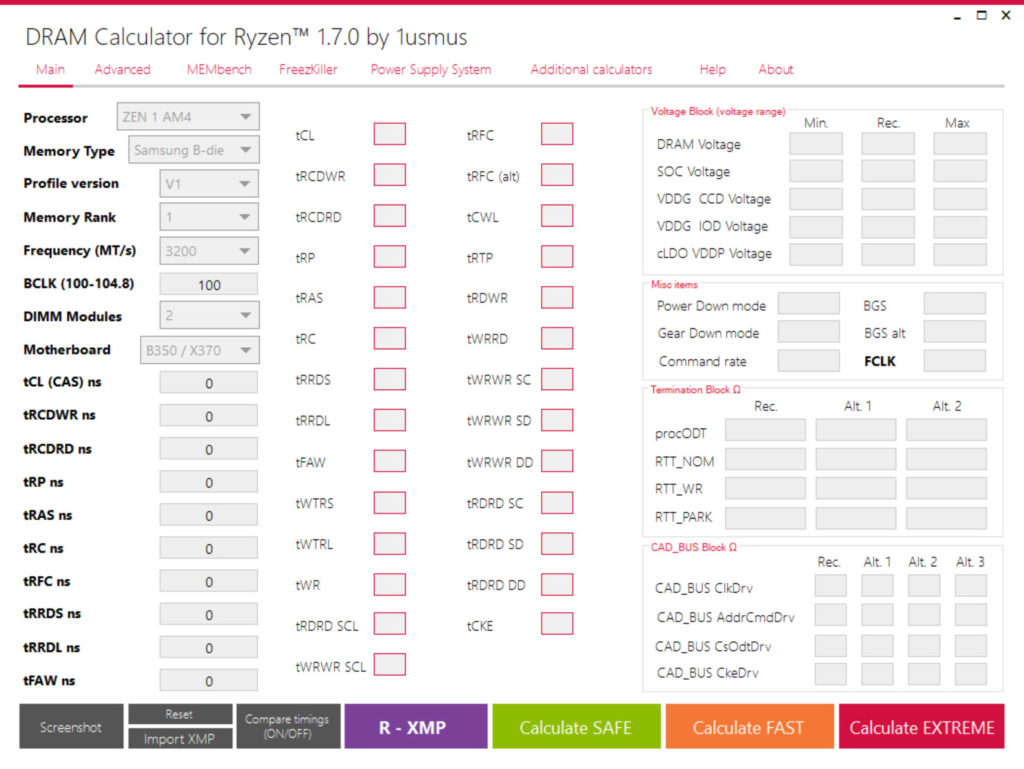Toggle Compare timings (ON/OFF)
1024x769 pixels.
(x=288, y=727)
